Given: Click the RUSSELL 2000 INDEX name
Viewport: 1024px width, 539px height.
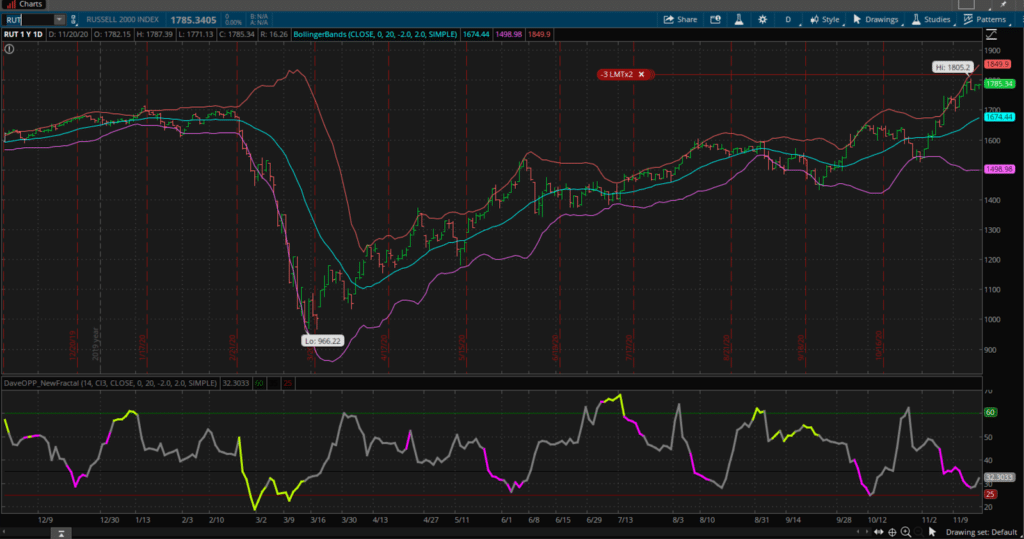Looking at the screenshot, I should (x=122, y=20).
